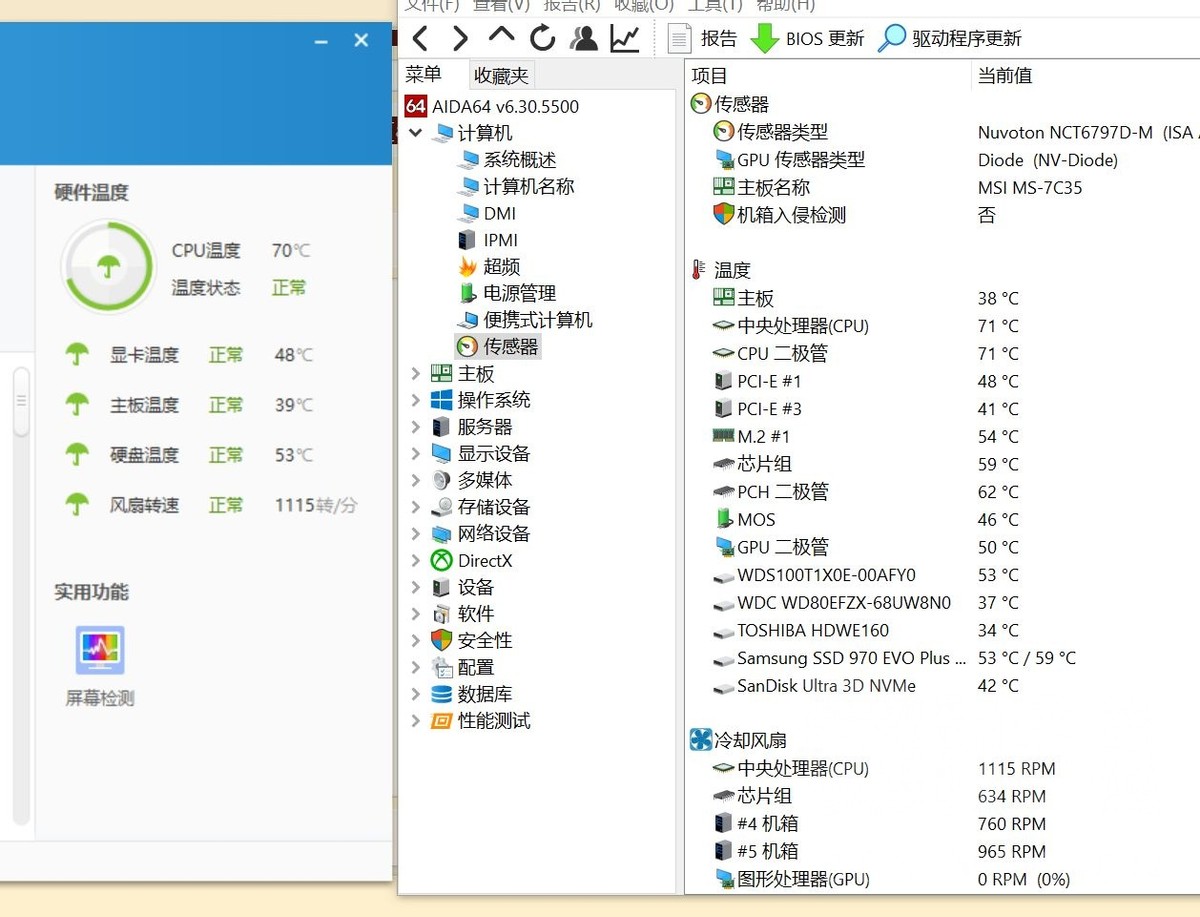This screenshot has width=1200, height=917.
Task: Select the WDS100T1X0E-00AFY0 drive row
Action: point(943,576)
